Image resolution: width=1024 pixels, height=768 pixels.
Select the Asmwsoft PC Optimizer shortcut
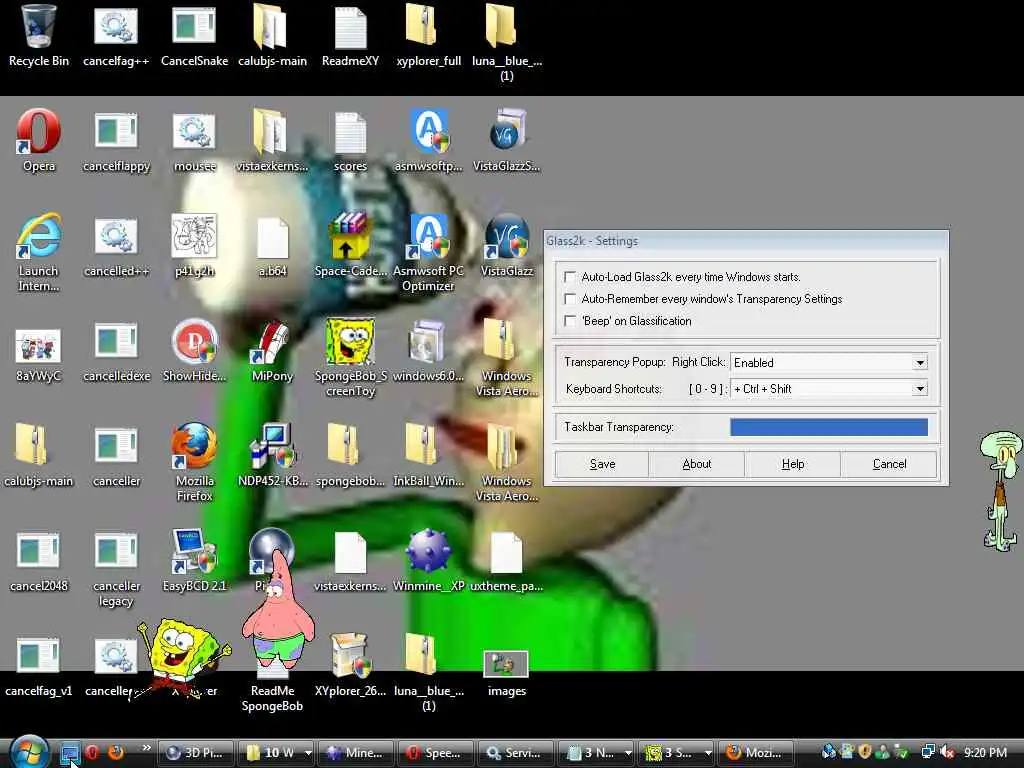428,252
